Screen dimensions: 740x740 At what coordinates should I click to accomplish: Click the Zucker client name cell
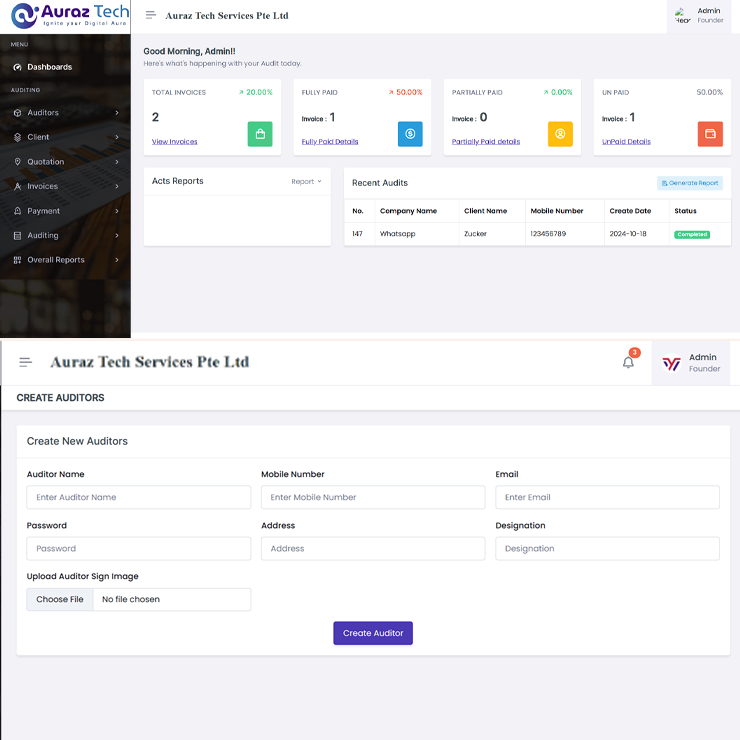pos(475,234)
